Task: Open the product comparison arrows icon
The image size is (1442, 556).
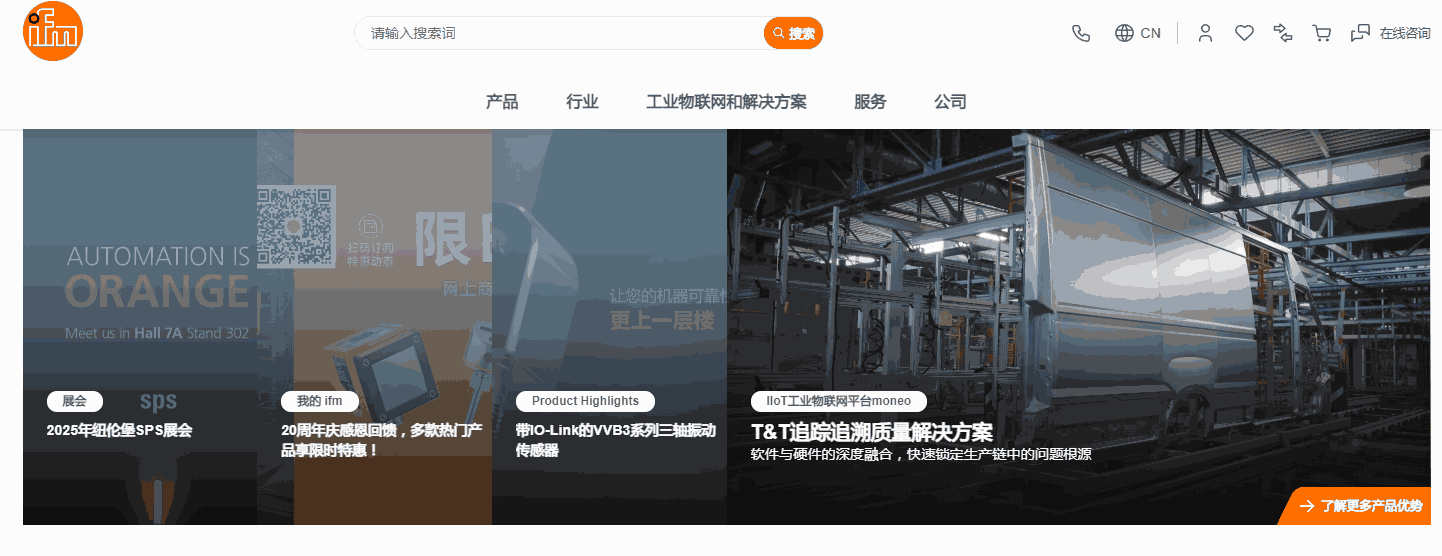Action: [x=1283, y=33]
